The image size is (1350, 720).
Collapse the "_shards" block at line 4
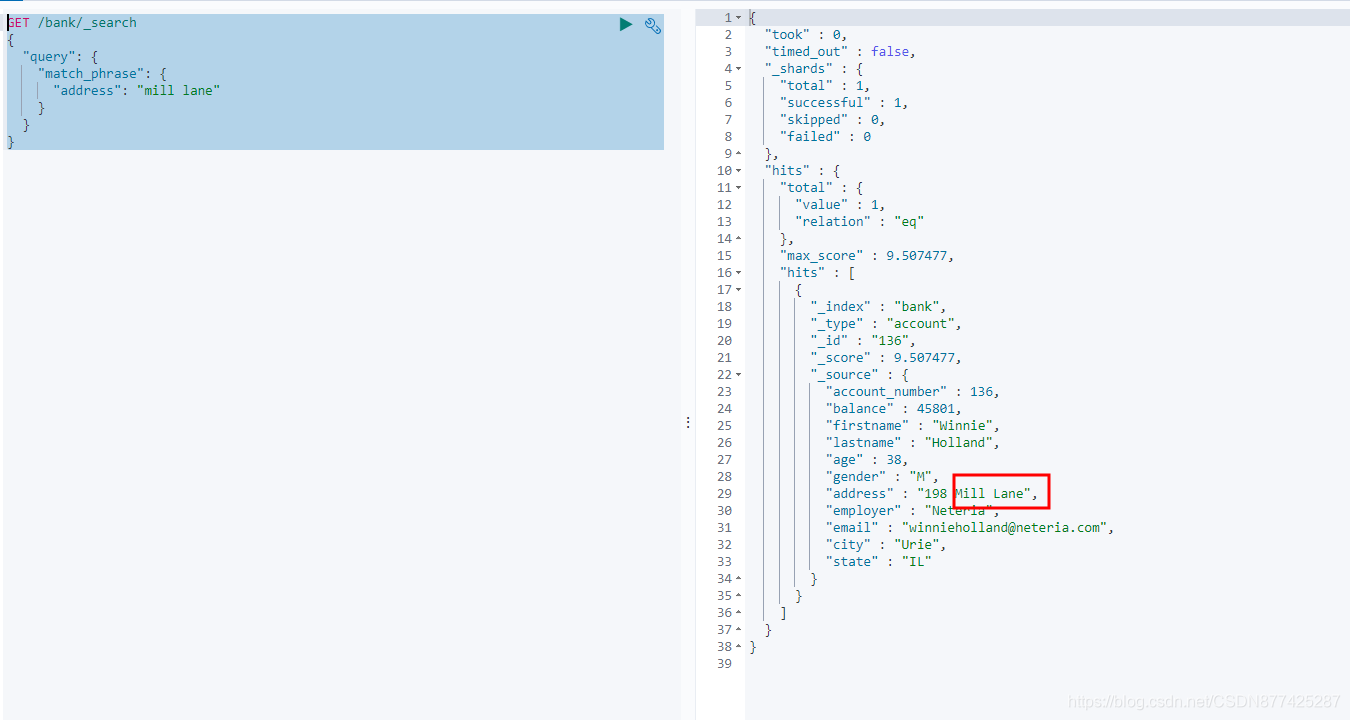(x=739, y=69)
